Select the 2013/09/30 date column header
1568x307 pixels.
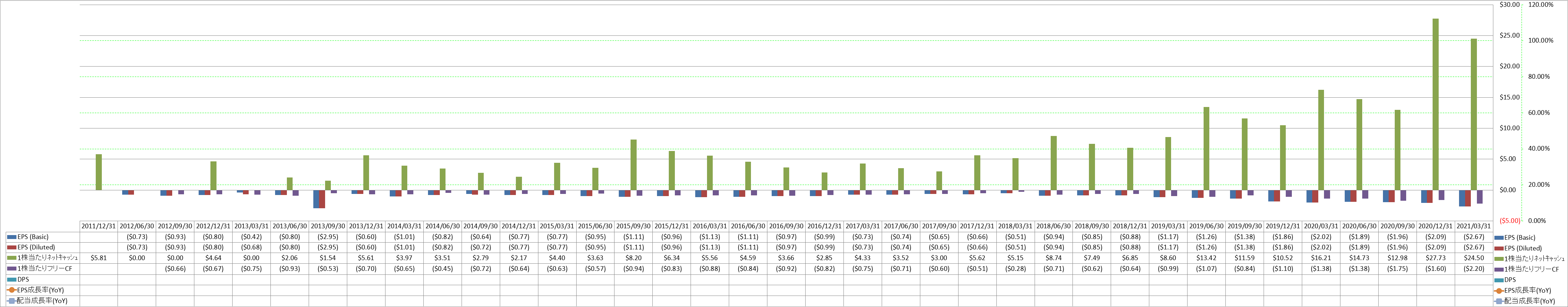click(x=328, y=226)
